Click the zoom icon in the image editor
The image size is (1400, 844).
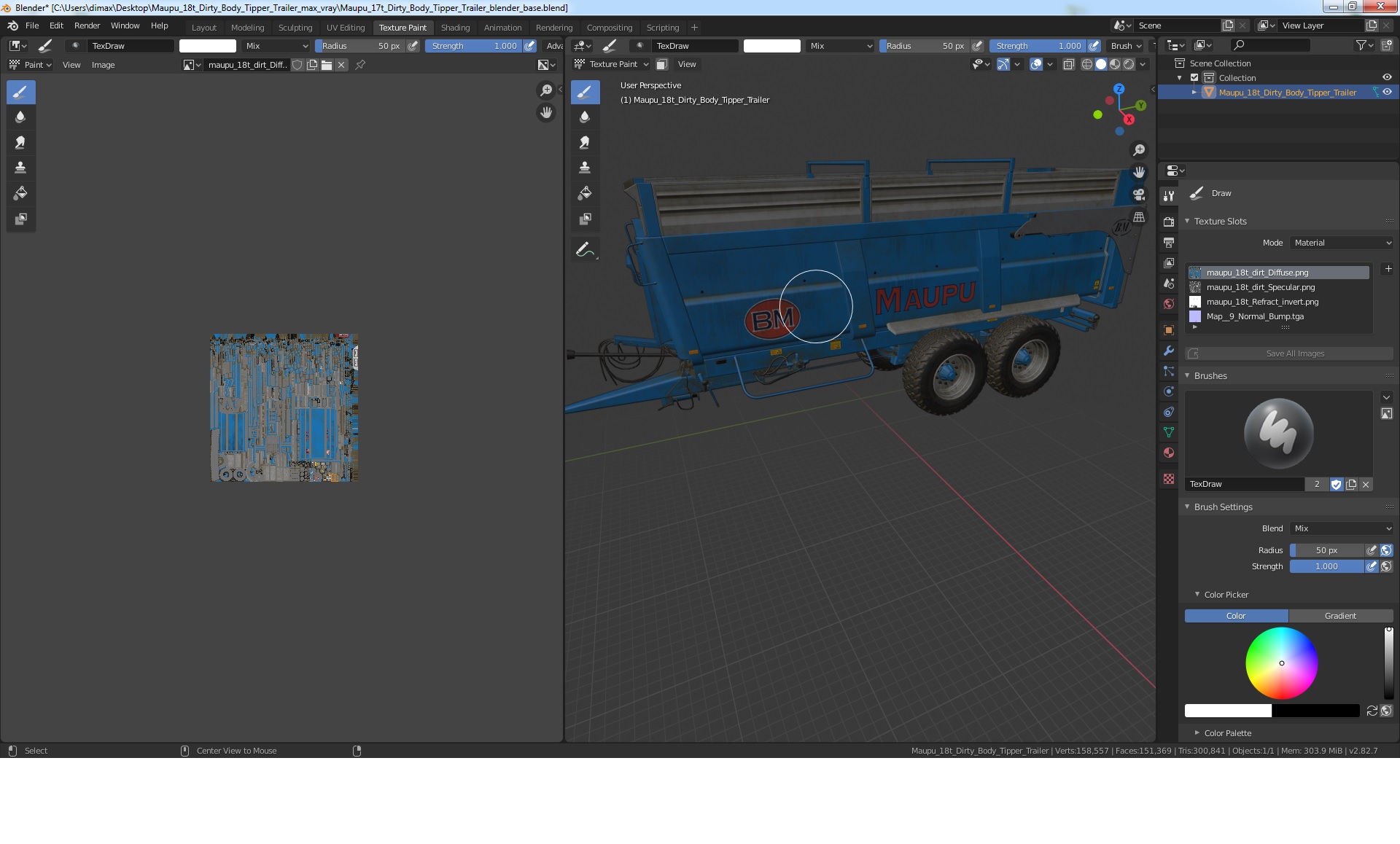point(545,90)
